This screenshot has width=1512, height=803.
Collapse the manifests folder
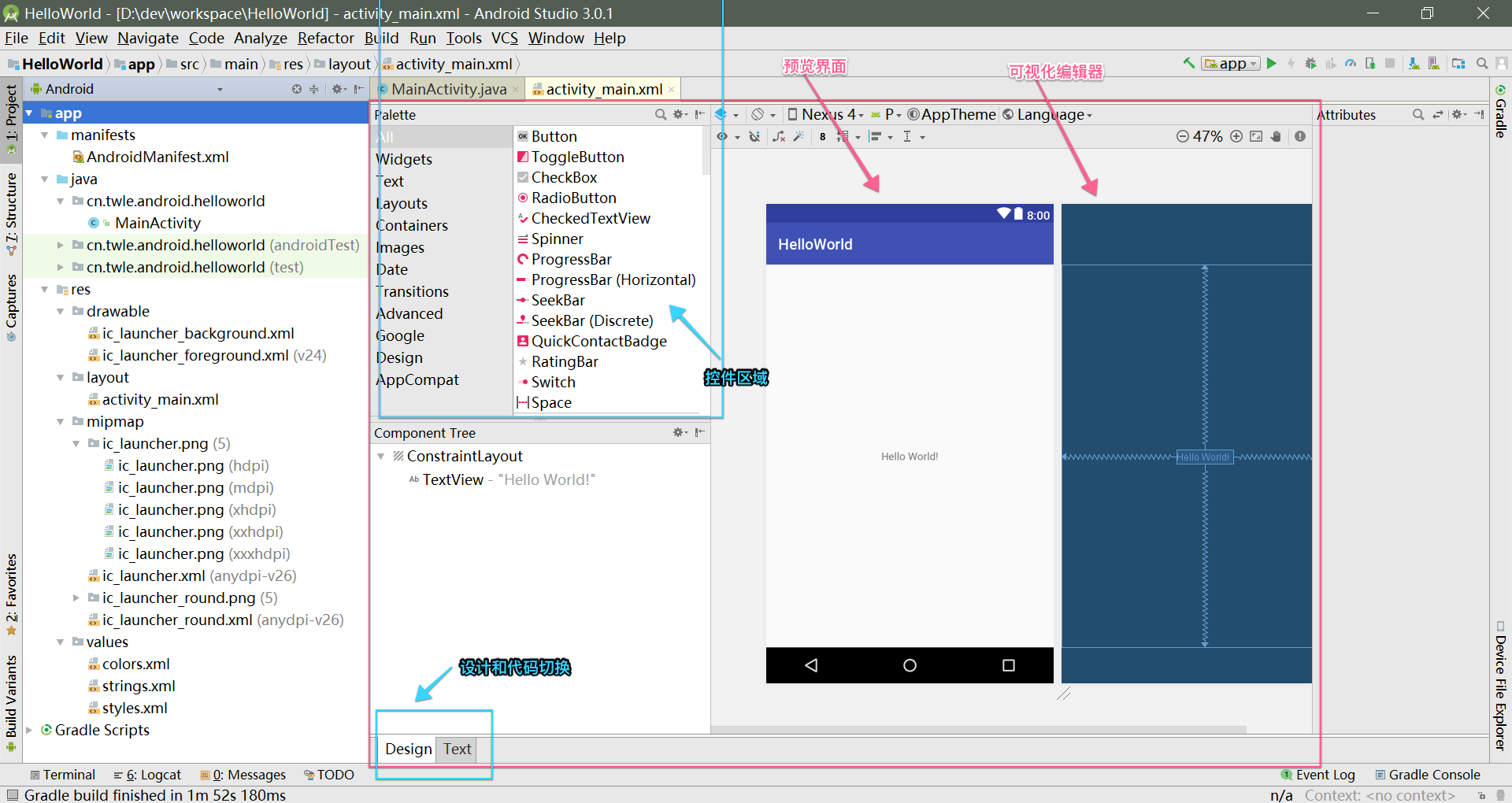45,135
